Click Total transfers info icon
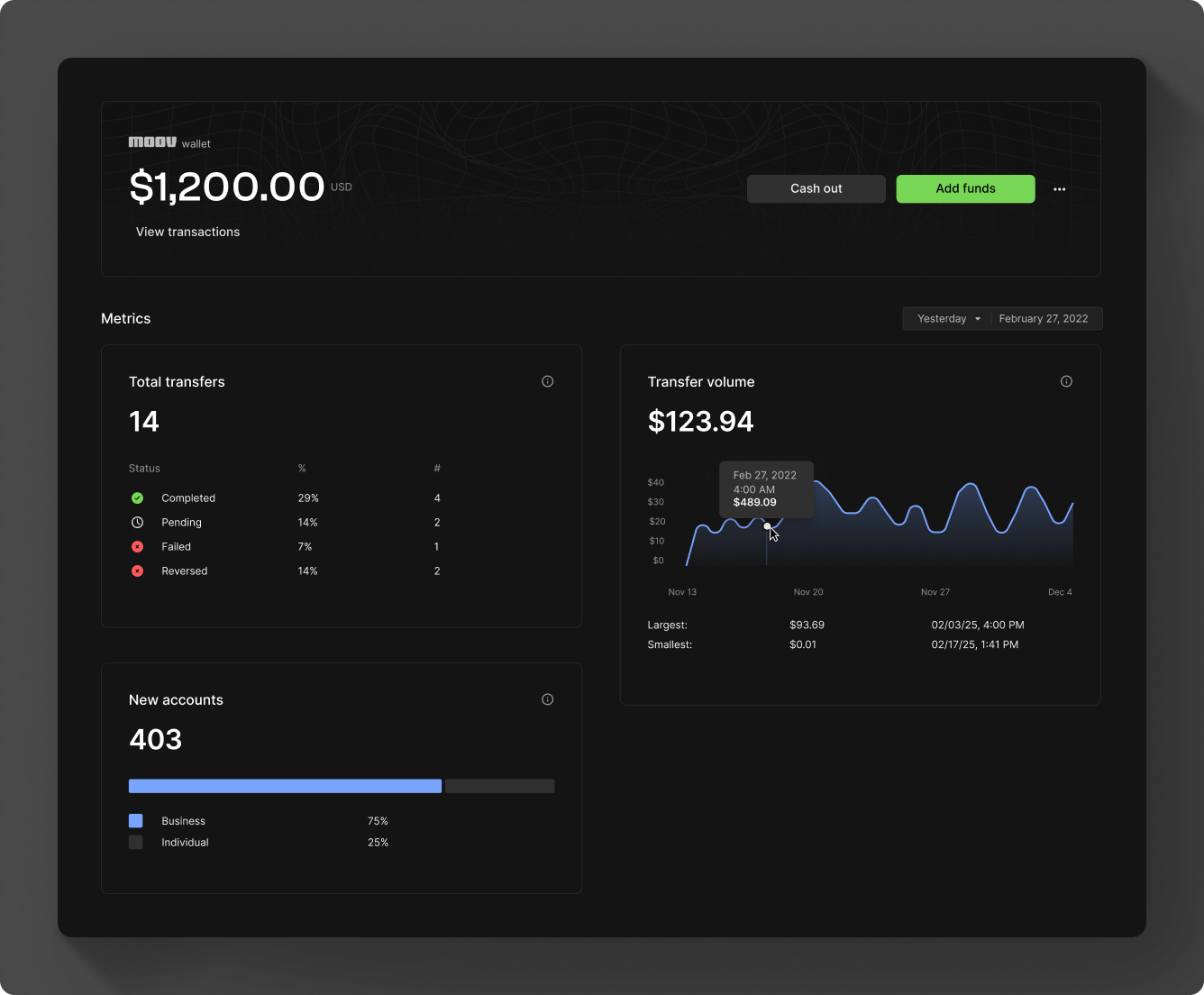1204x995 pixels. click(547, 381)
